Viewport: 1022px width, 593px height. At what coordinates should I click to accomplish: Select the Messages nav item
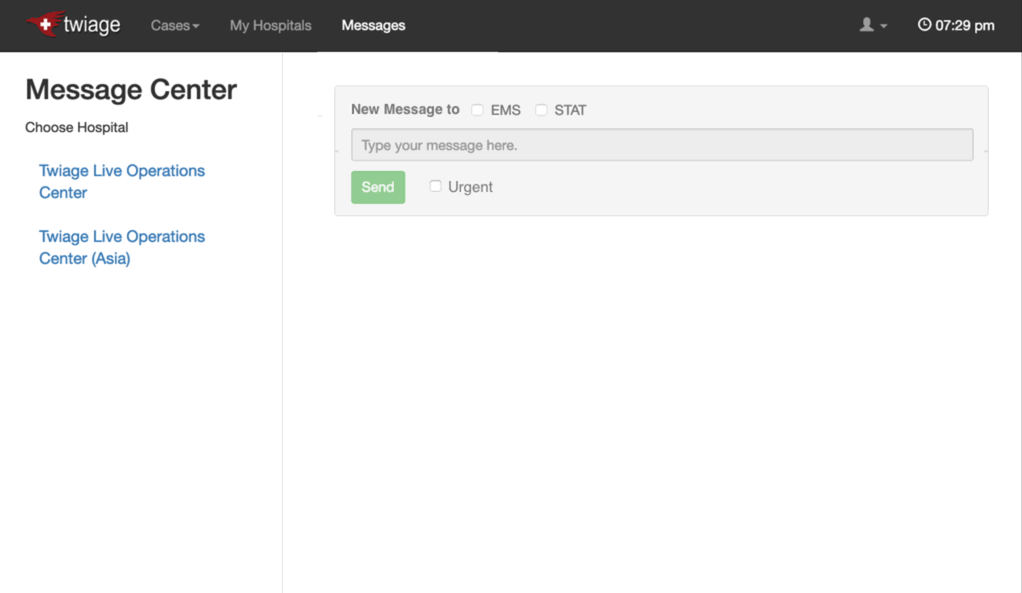[373, 25]
